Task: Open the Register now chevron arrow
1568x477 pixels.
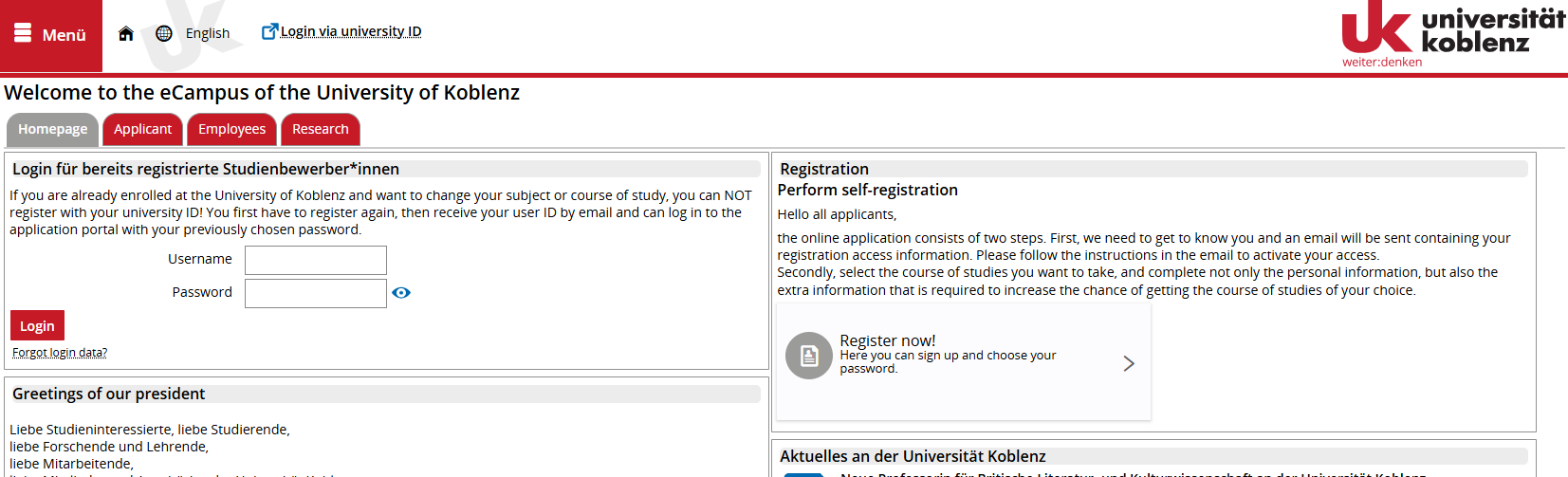Action: pos(1129,363)
